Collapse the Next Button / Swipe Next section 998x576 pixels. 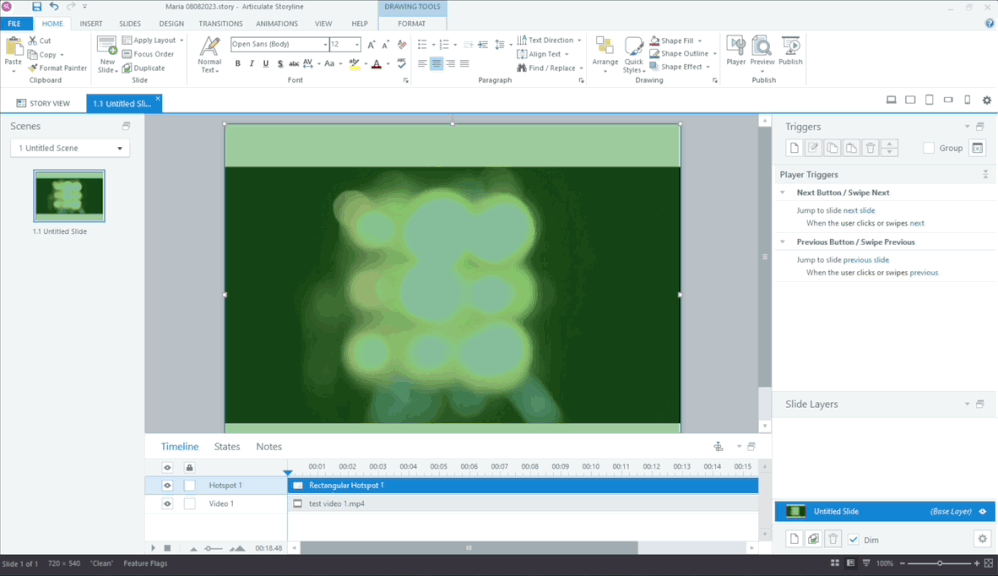(x=783, y=193)
